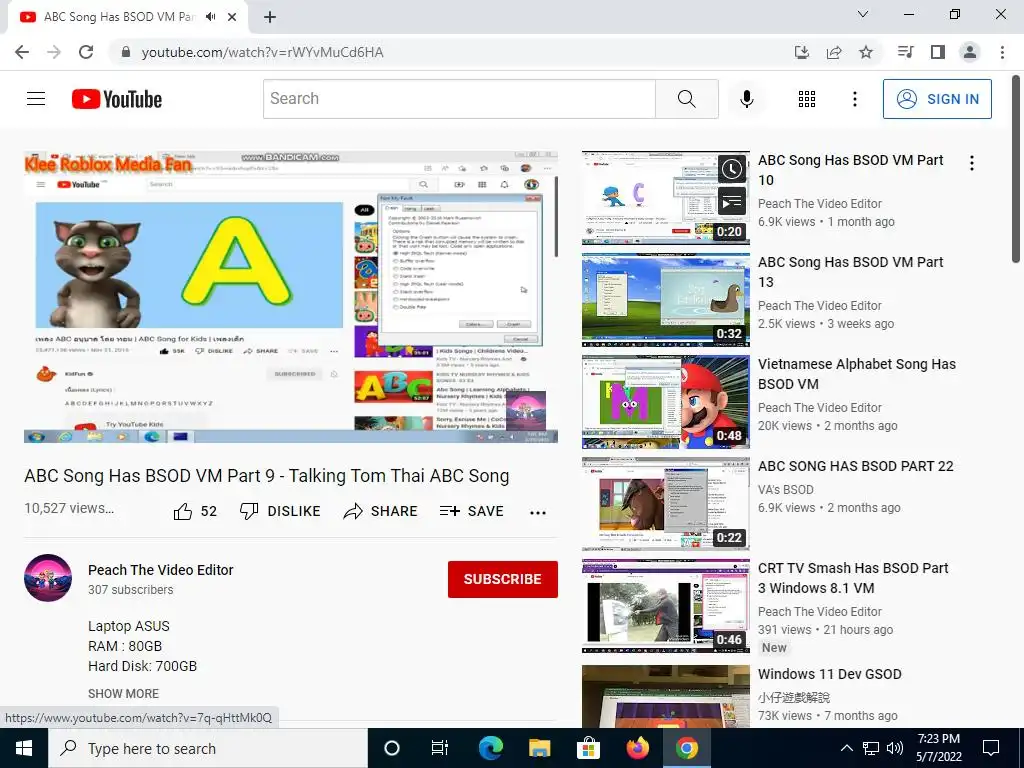The width and height of the screenshot is (1024, 768).
Task: Go back in Chrome
Action: [x=22, y=52]
